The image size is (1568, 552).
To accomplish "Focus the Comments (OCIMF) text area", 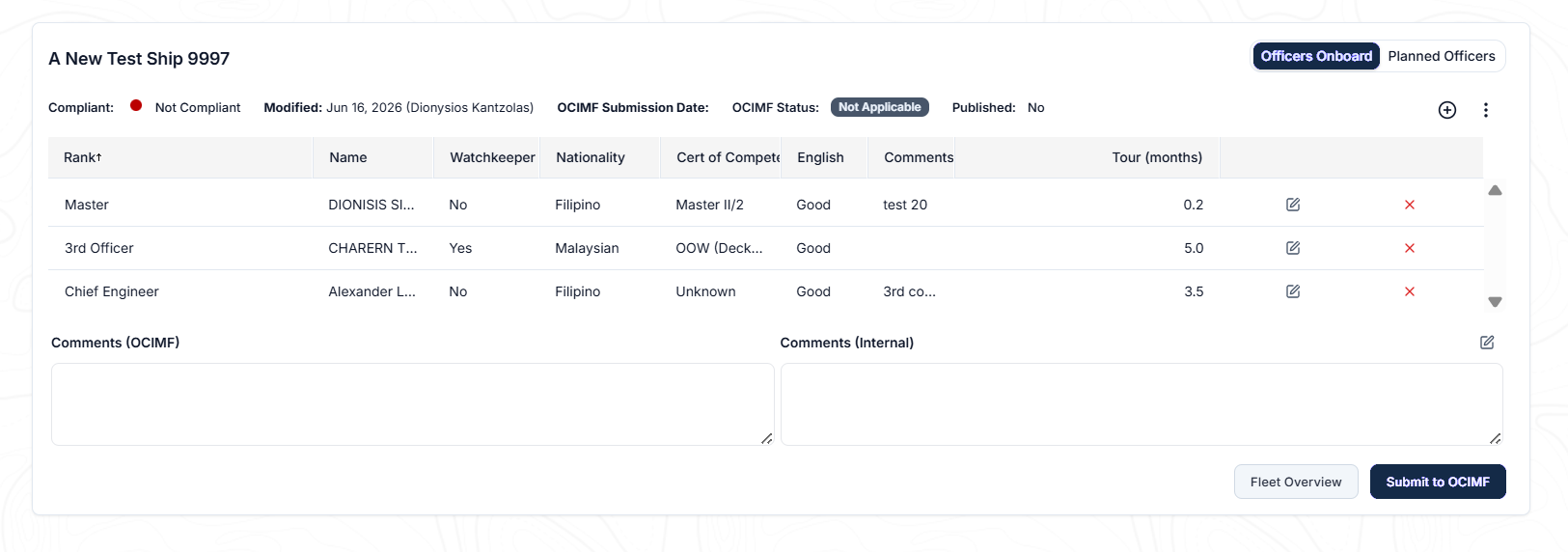I will point(412,404).
